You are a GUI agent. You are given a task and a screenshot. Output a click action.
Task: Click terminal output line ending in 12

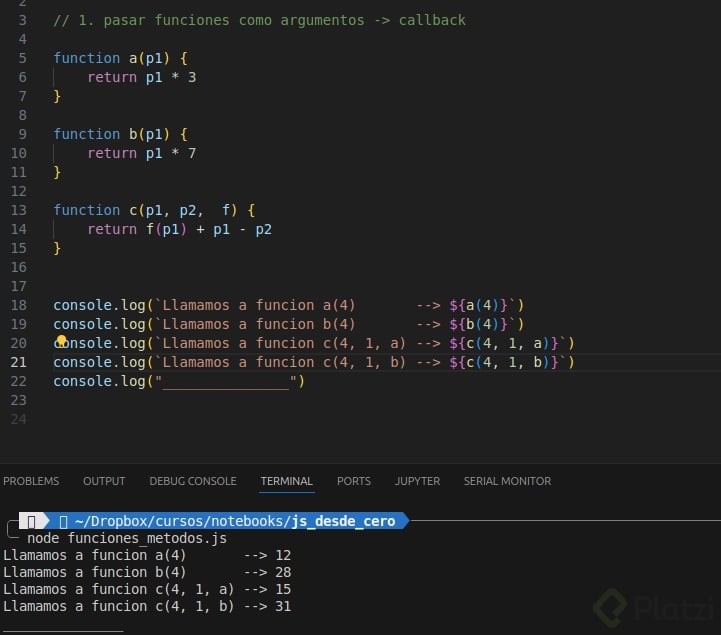[147, 555]
